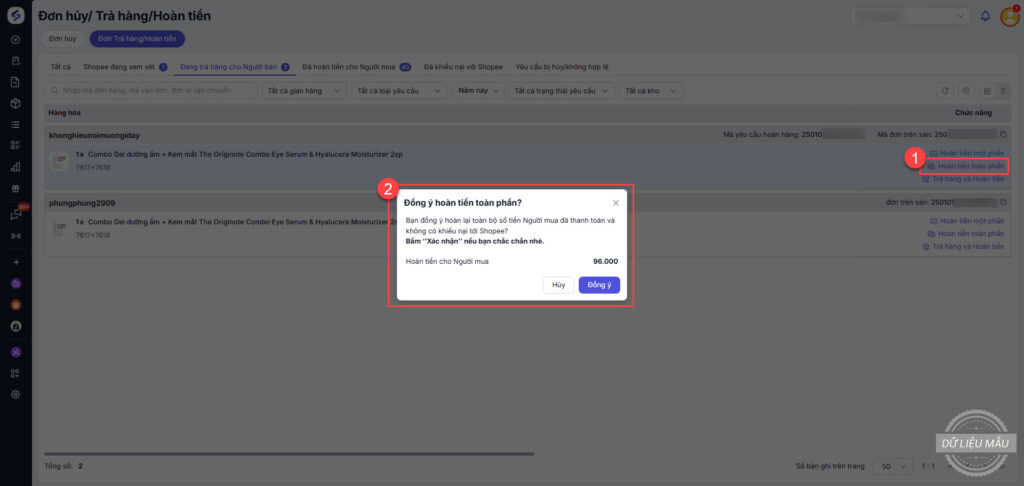The image size is (1024, 486).
Task: Open chat messages icon with red badge
Action: pyautogui.click(x=16, y=214)
